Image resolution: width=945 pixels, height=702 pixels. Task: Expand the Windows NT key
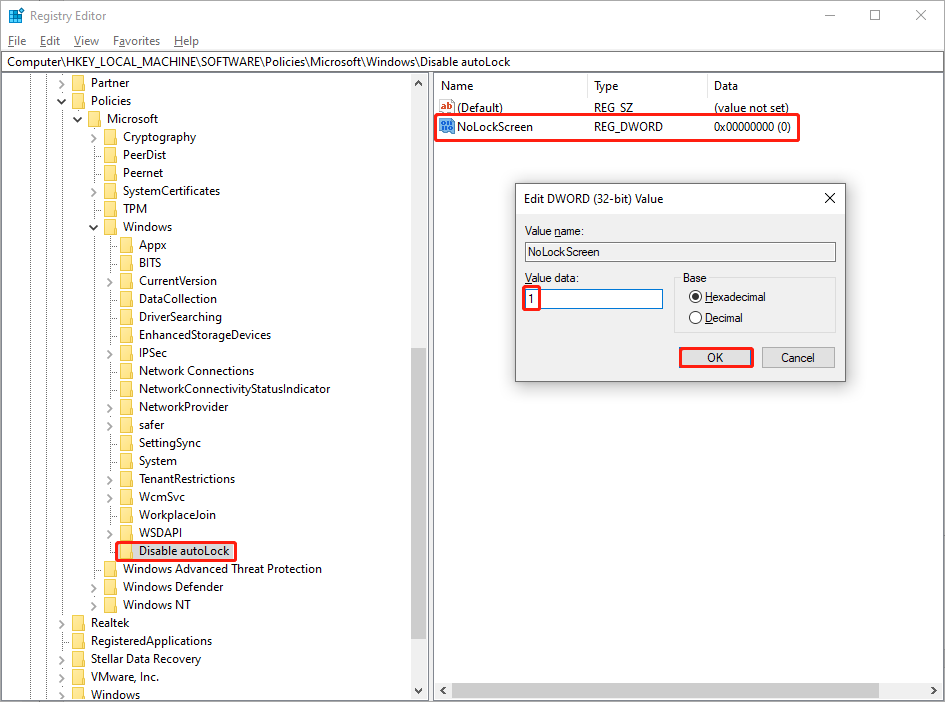pos(94,606)
